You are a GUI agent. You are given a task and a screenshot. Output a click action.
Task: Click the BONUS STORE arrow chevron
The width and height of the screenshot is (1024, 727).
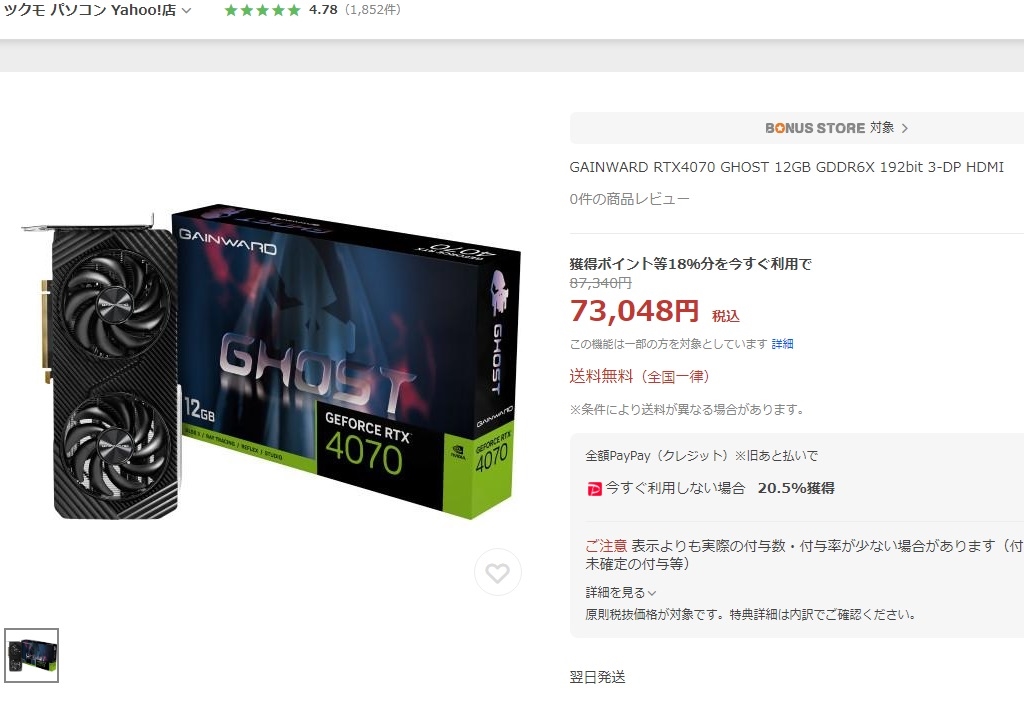pyautogui.click(x=904, y=128)
